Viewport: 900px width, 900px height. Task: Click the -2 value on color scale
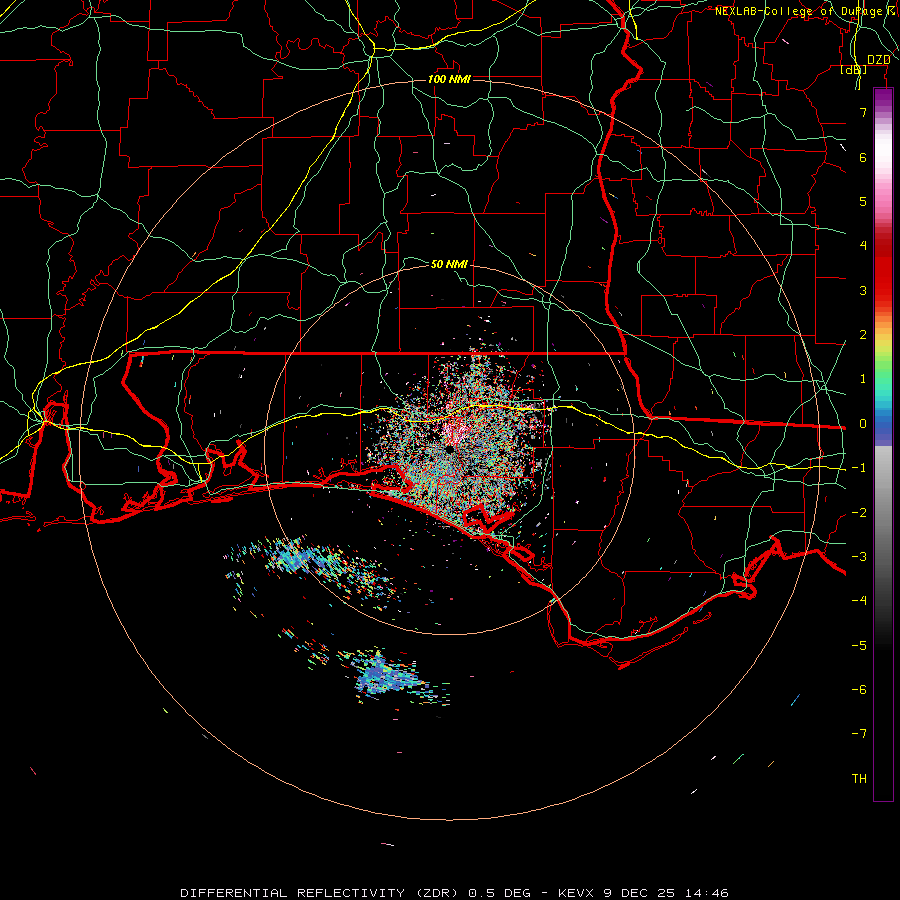pos(860,513)
